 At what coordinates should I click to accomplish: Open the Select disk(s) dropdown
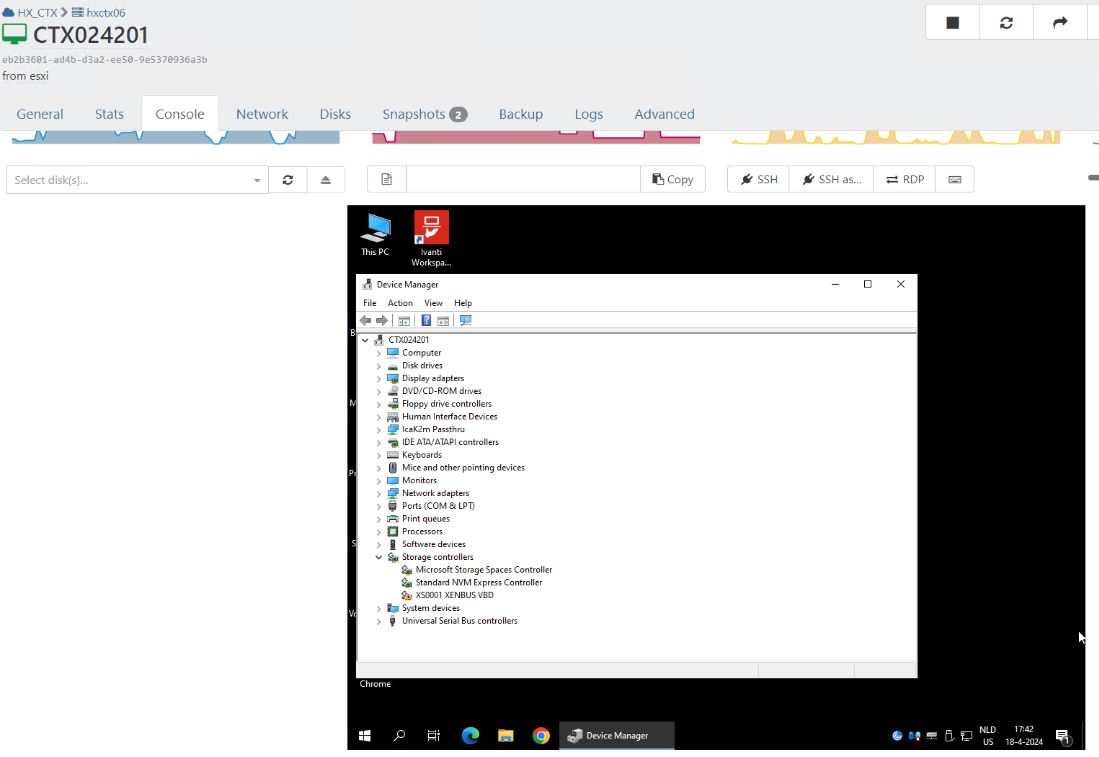pos(136,179)
